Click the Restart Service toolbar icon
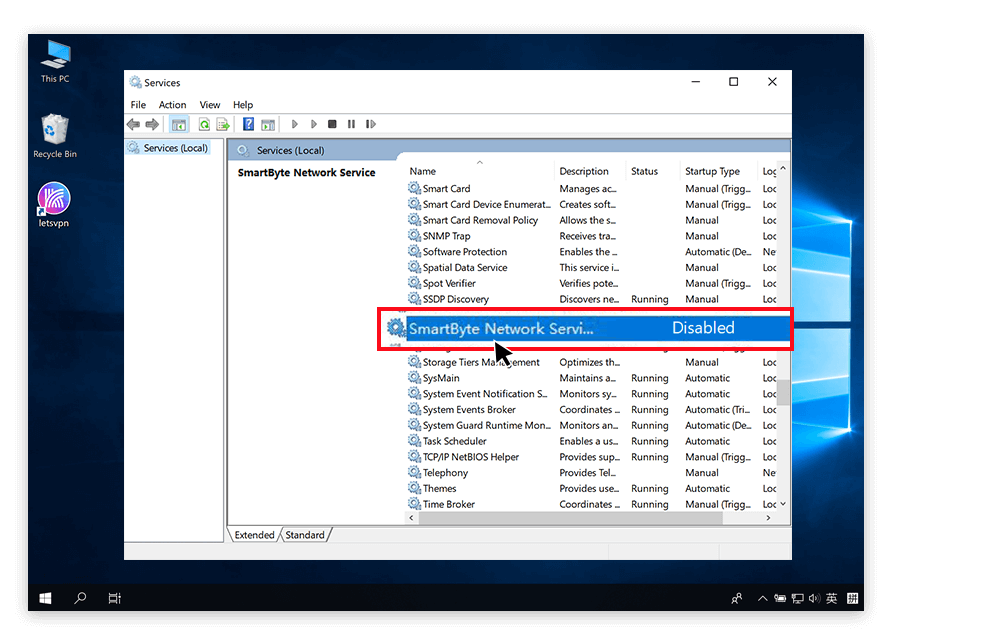Image resolution: width=1000 pixels, height=644 pixels. coord(371,125)
